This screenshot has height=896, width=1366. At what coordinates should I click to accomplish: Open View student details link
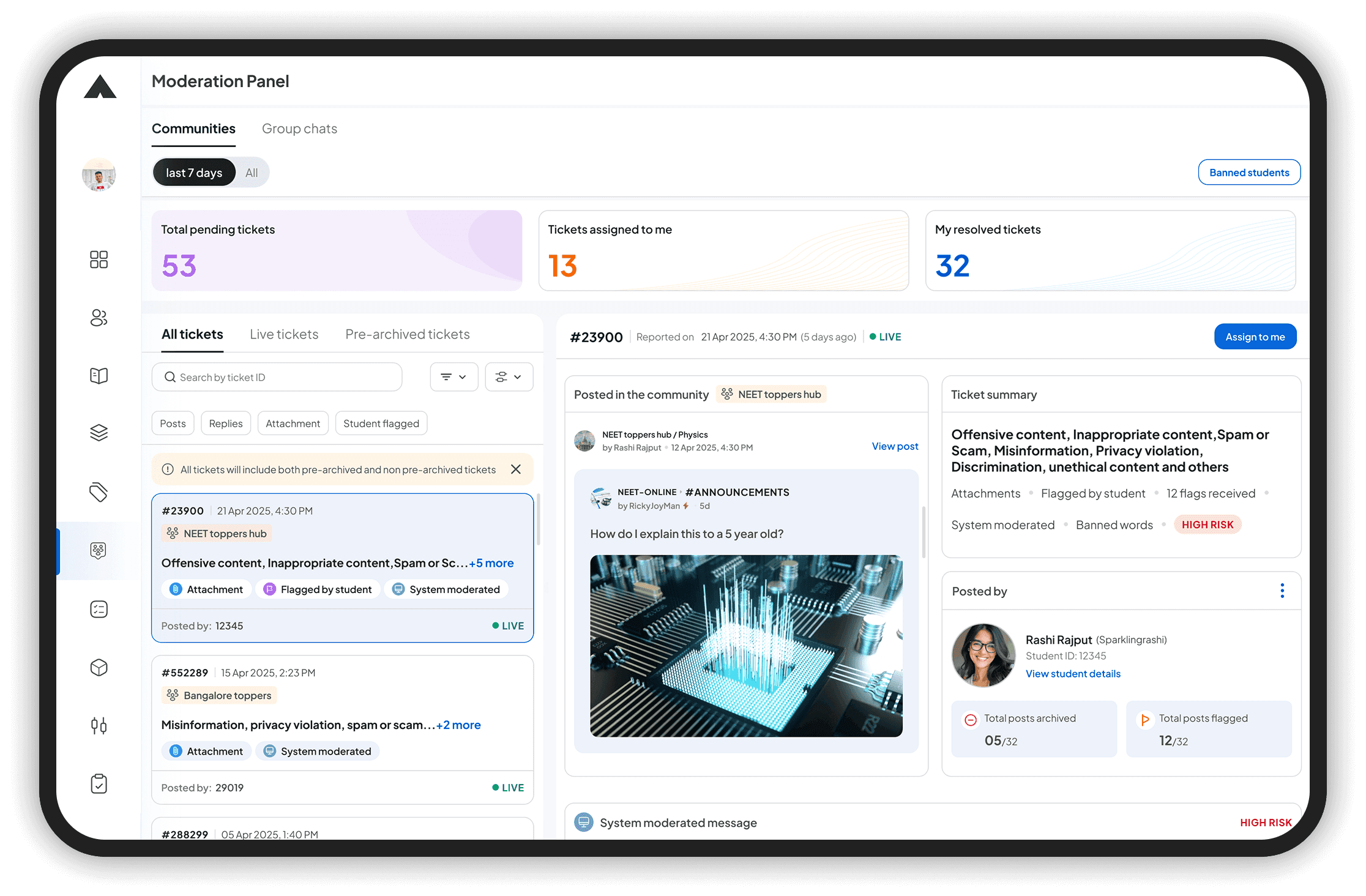point(1073,674)
